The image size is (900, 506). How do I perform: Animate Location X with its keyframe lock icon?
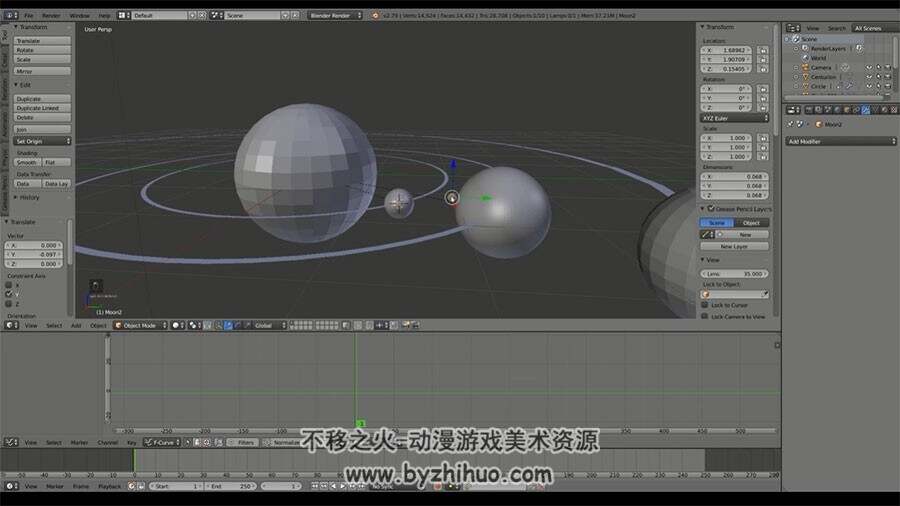763,50
